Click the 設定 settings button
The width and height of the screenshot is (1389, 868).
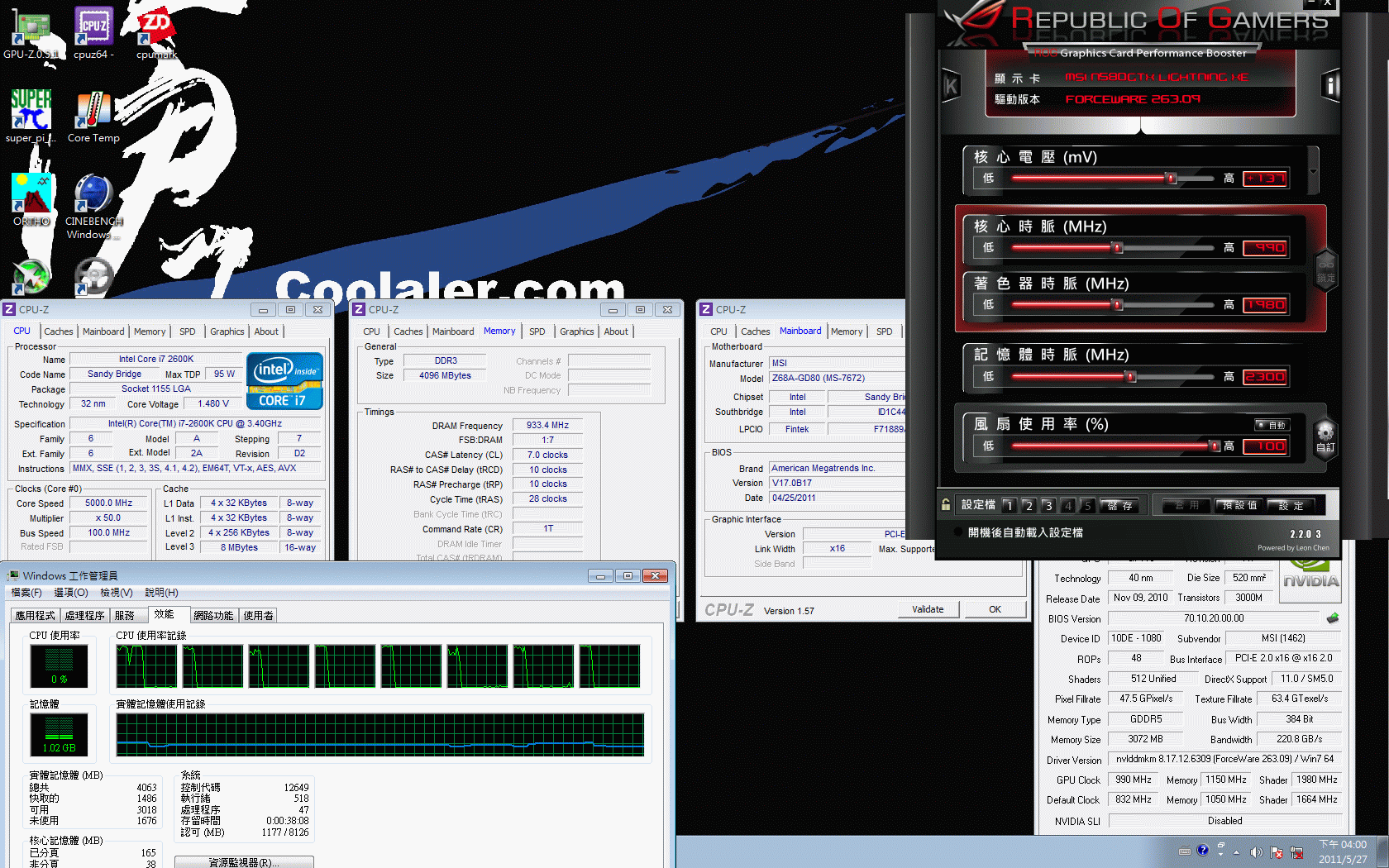[x=1291, y=505]
